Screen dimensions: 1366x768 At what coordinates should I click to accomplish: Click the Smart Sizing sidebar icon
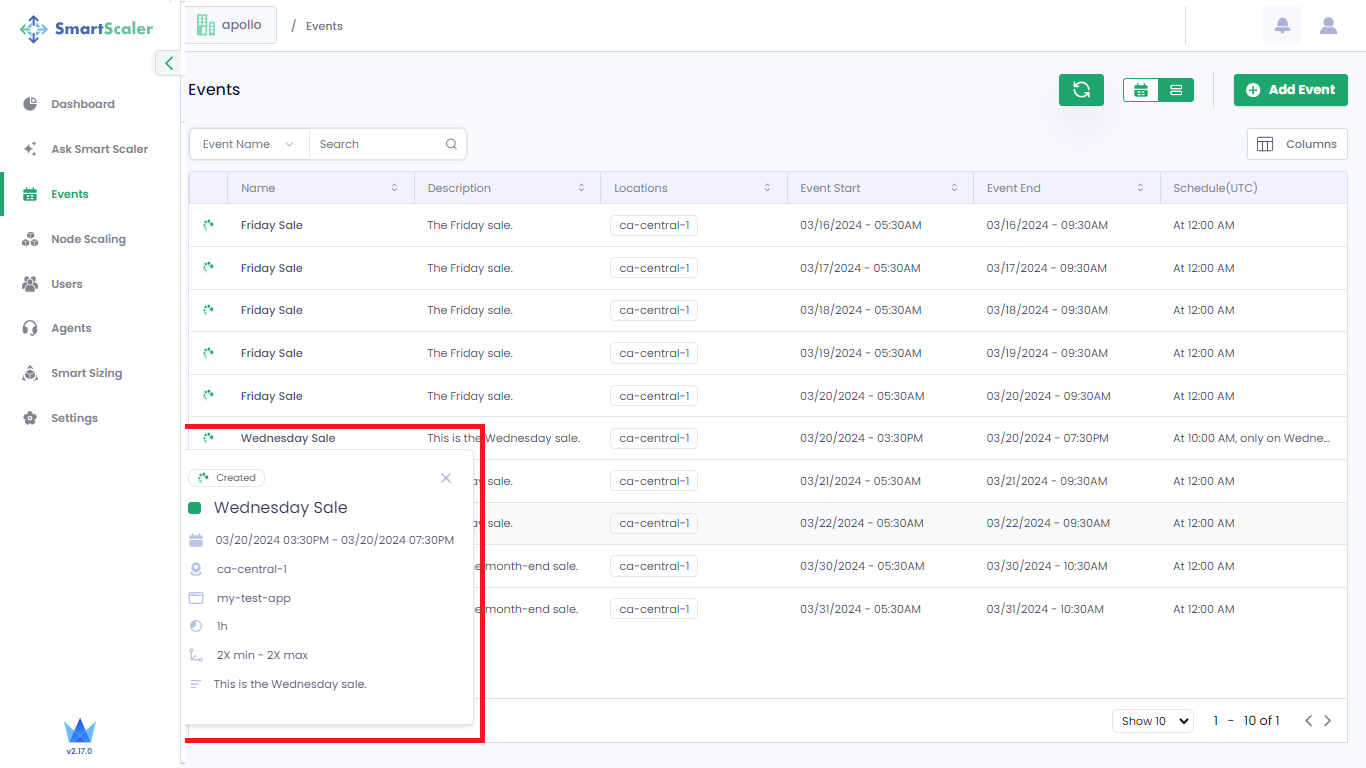coord(30,373)
